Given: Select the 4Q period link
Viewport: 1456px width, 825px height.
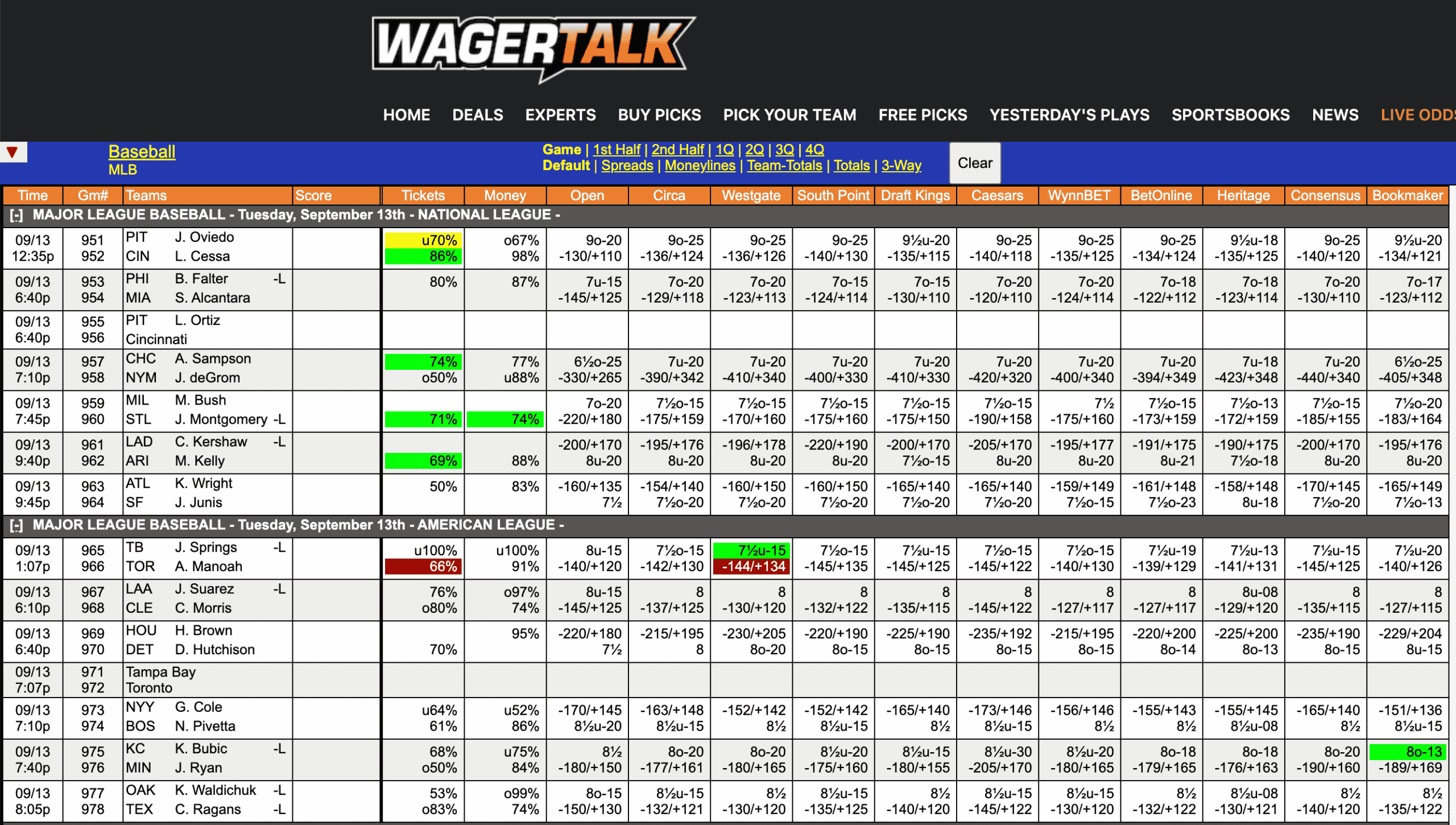Looking at the screenshot, I should coord(815,150).
